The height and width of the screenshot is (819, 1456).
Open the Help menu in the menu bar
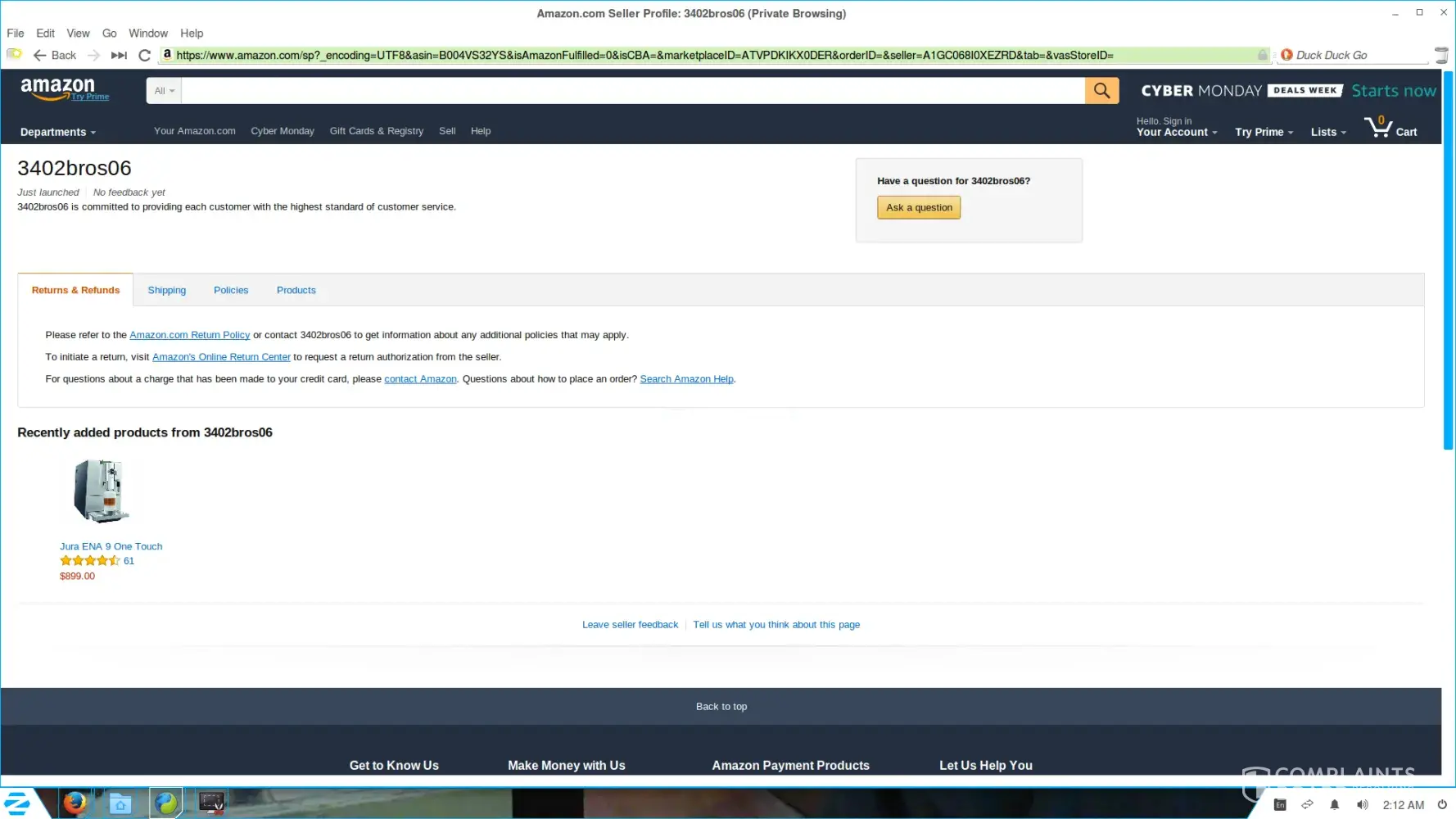tap(192, 33)
